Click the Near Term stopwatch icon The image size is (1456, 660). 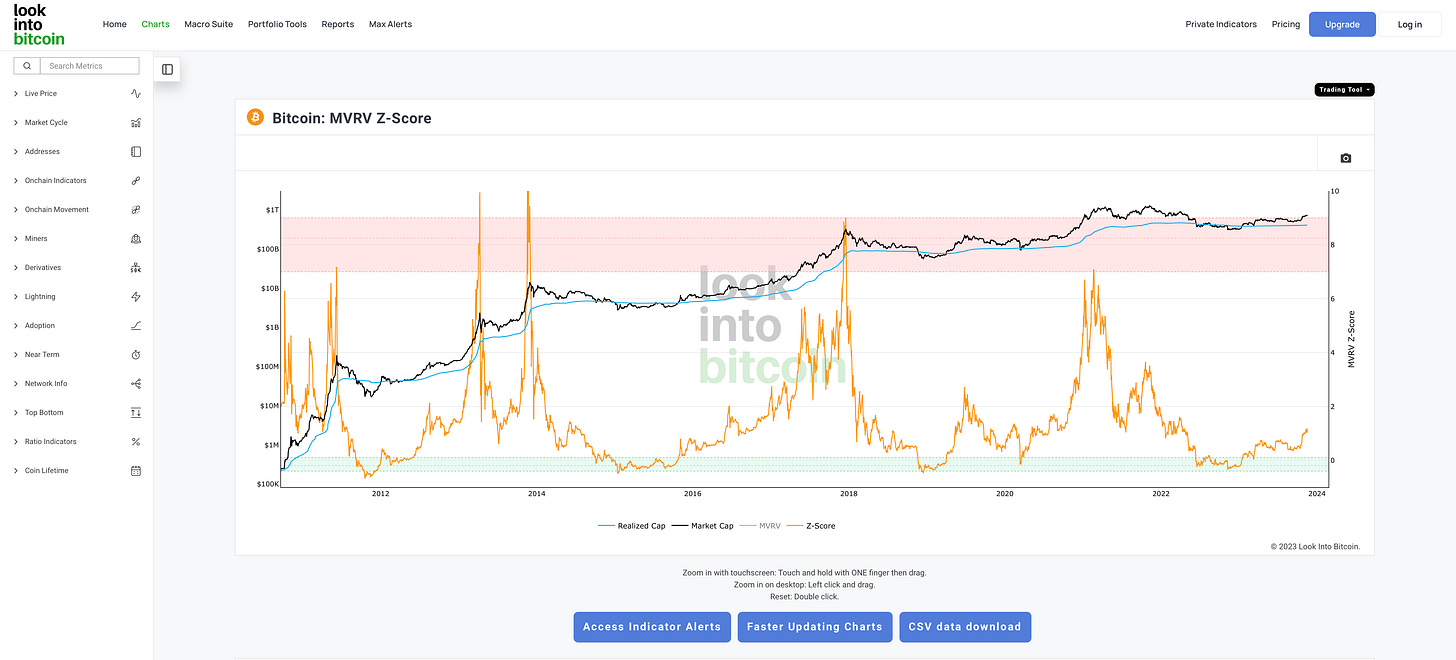136,354
